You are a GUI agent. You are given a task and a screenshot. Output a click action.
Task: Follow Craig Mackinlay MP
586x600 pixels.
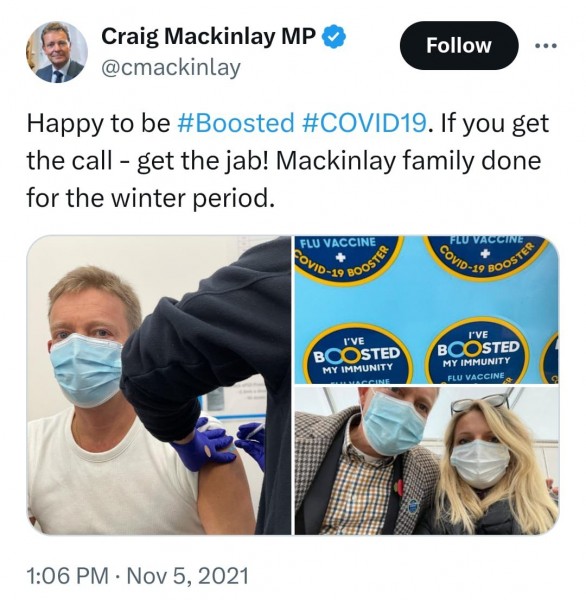[459, 46]
